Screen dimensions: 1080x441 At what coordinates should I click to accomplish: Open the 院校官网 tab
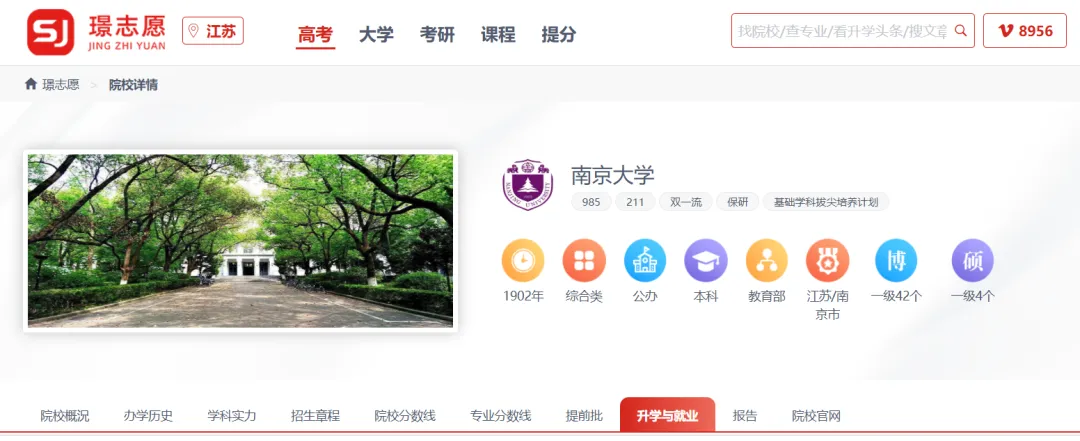click(816, 416)
